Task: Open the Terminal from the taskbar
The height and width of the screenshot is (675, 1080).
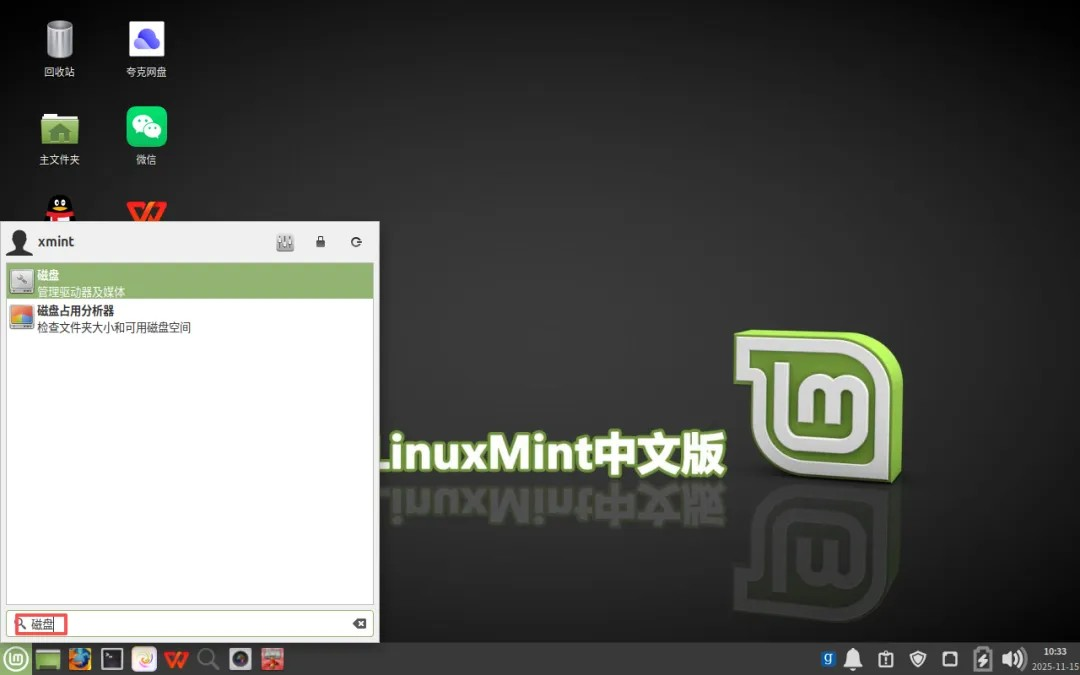Action: pyautogui.click(x=112, y=659)
